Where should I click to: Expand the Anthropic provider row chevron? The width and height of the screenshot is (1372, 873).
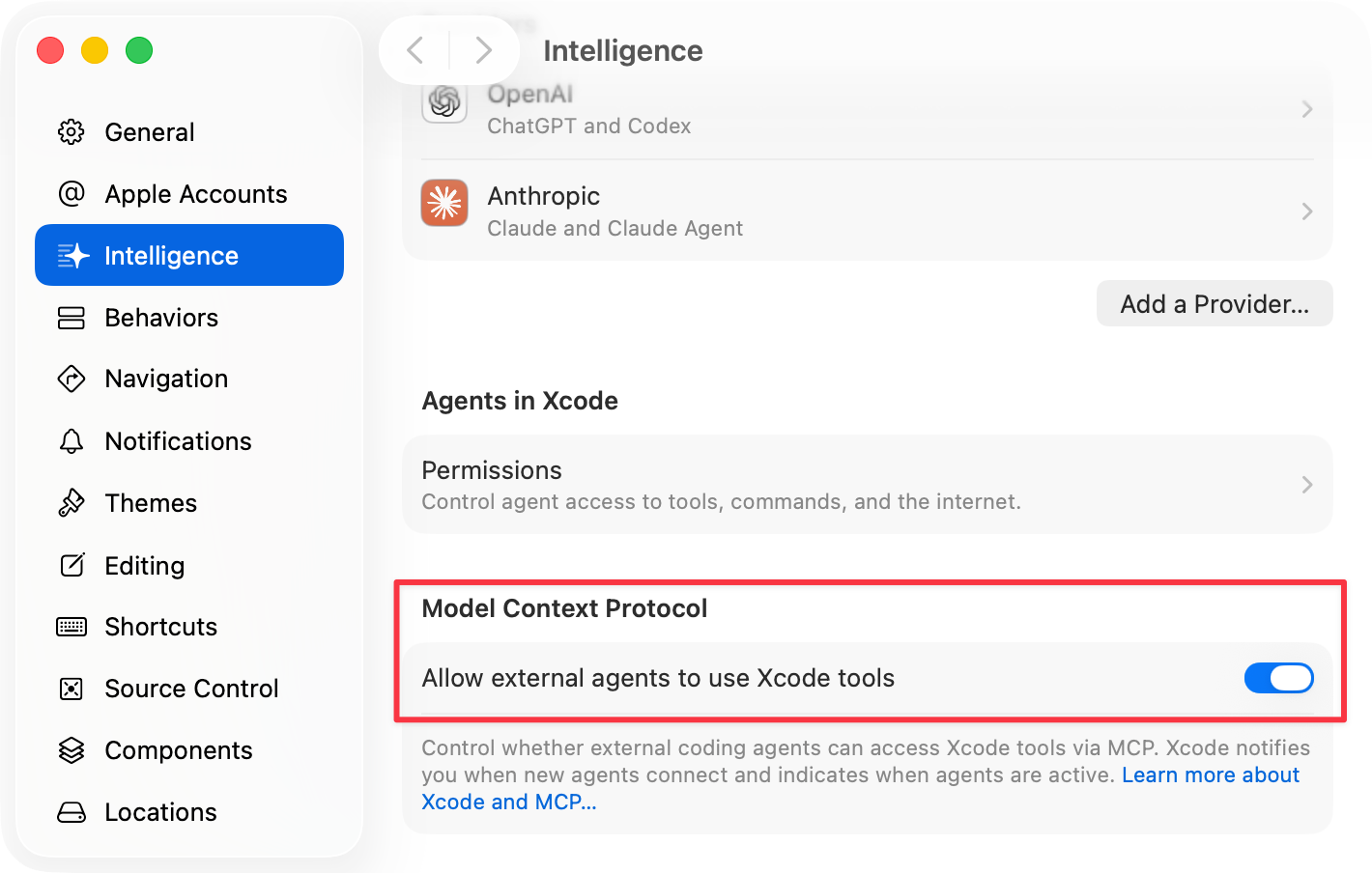point(1306,211)
